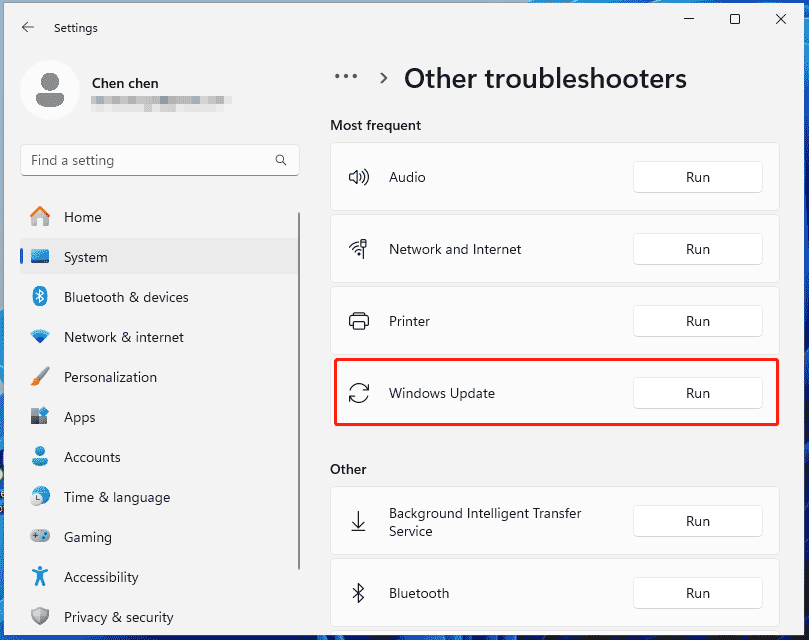The height and width of the screenshot is (640, 809).
Task: Click the Find a setting search box
Action: coord(159,160)
